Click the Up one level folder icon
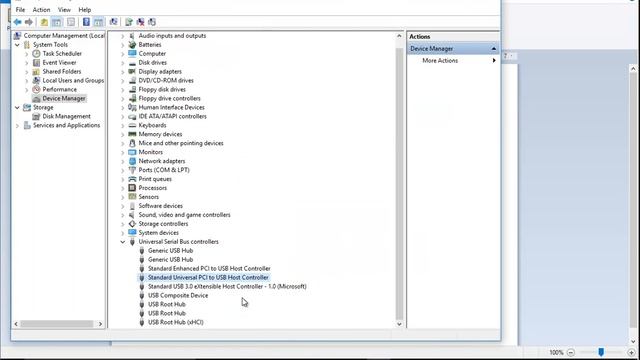 [44, 22]
